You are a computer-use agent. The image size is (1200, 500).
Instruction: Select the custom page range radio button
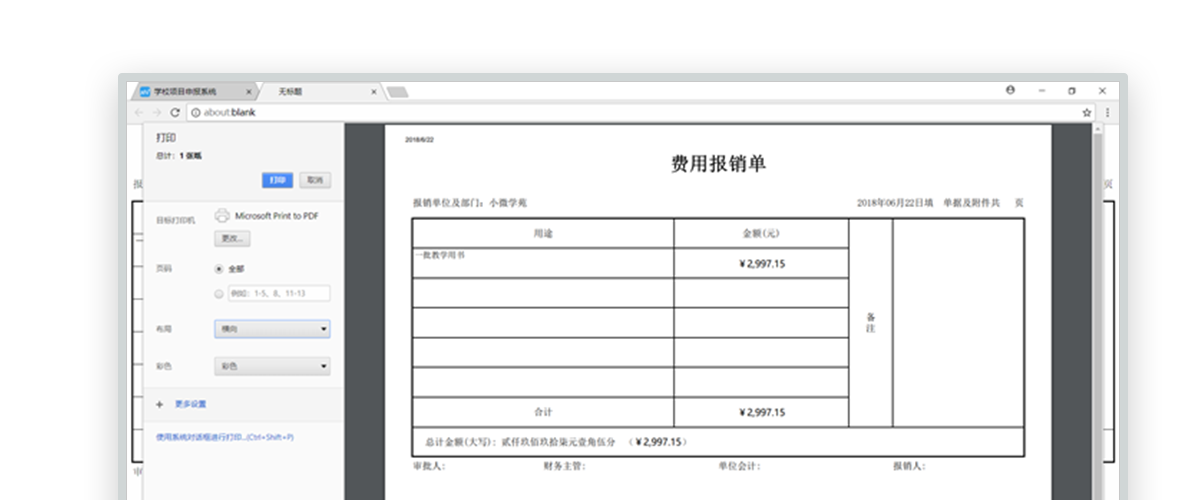[219, 293]
